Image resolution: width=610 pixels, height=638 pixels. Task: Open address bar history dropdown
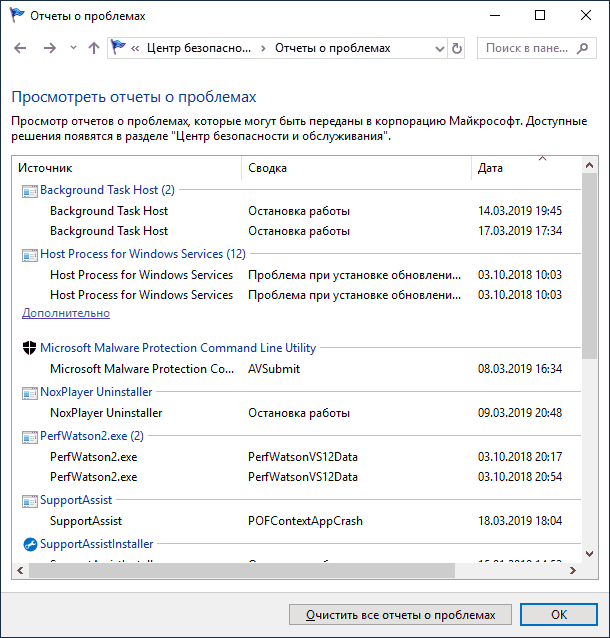[x=439, y=49]
